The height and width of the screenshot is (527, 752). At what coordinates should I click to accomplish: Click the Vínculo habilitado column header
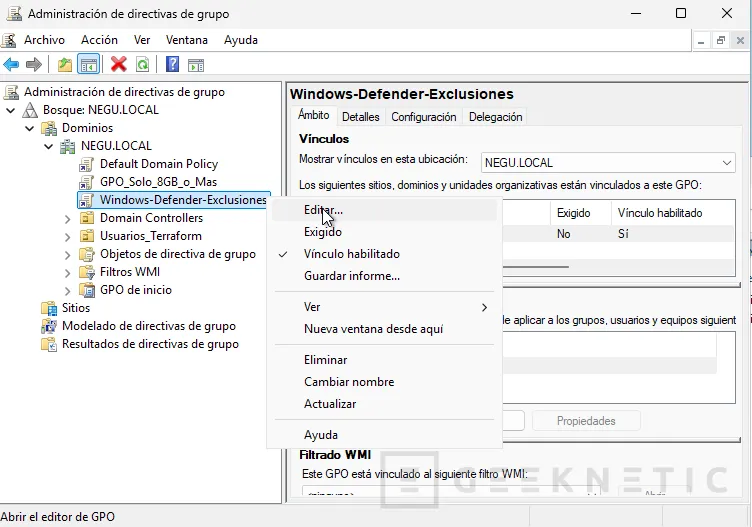673,213
